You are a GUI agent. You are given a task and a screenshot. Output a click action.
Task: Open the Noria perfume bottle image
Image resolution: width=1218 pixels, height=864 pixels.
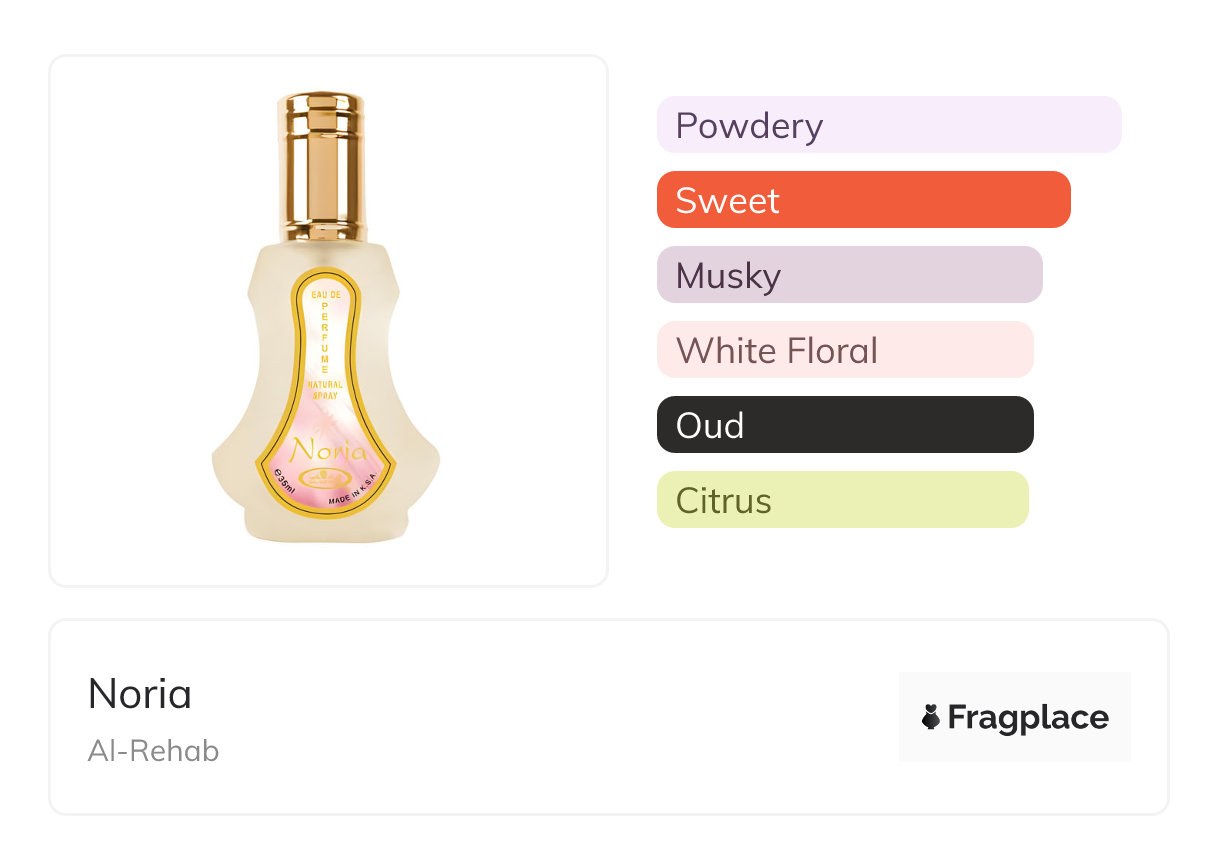pos(326,318)
